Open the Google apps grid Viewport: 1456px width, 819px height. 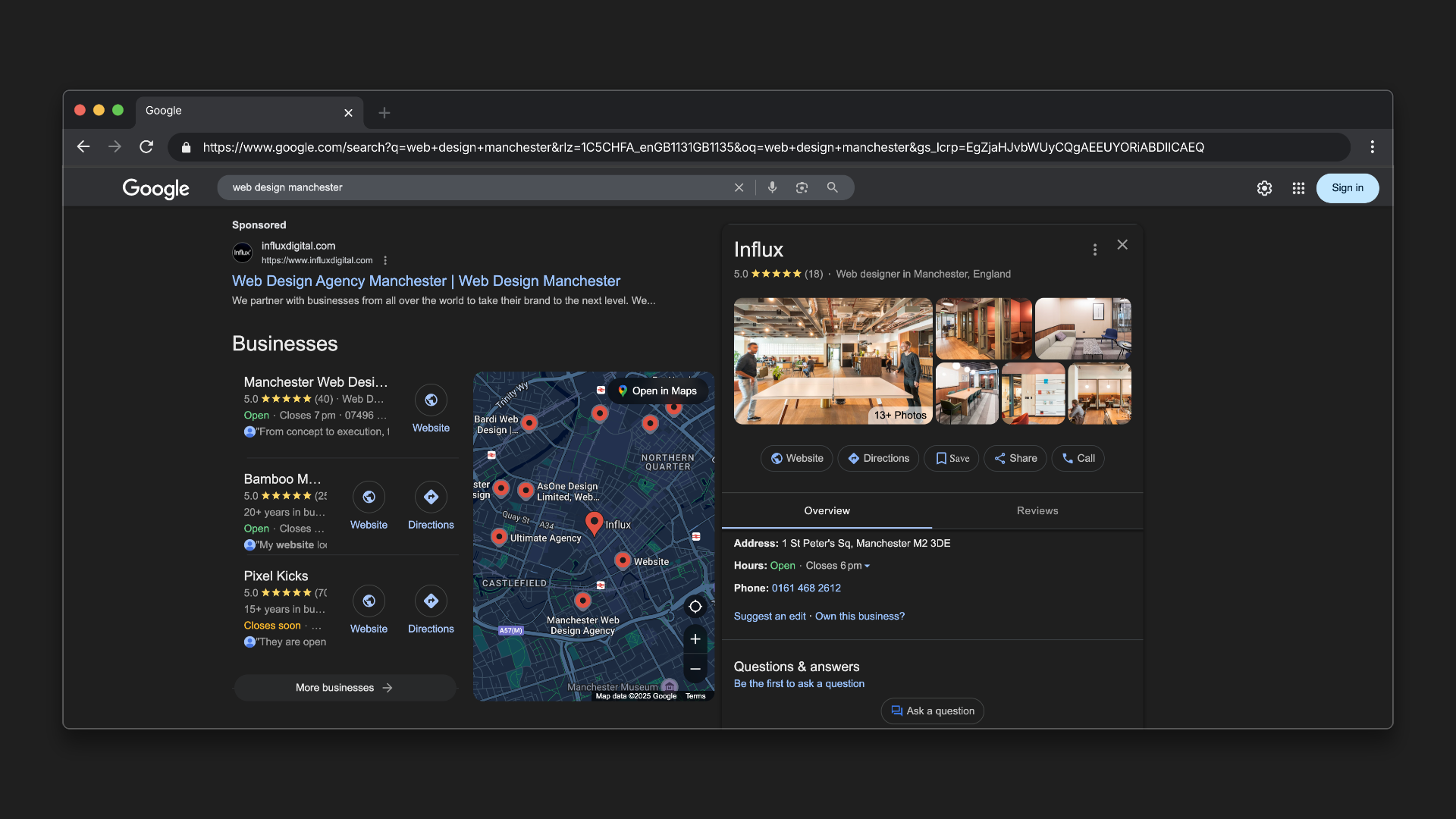click(1298, 188)
